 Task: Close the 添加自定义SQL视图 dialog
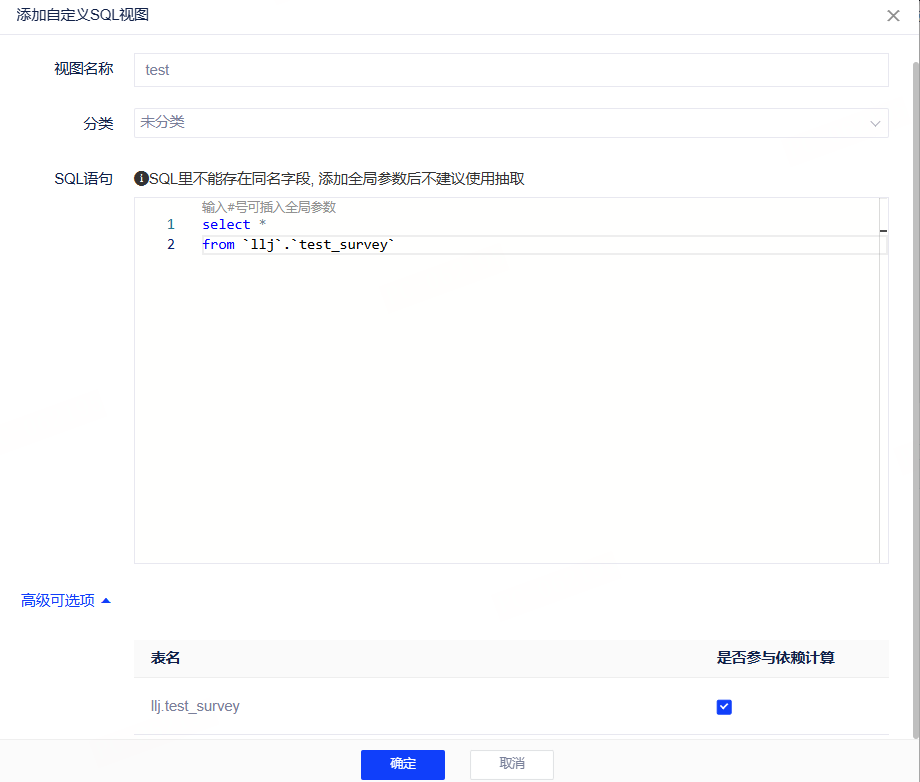(x=893, y=16)
